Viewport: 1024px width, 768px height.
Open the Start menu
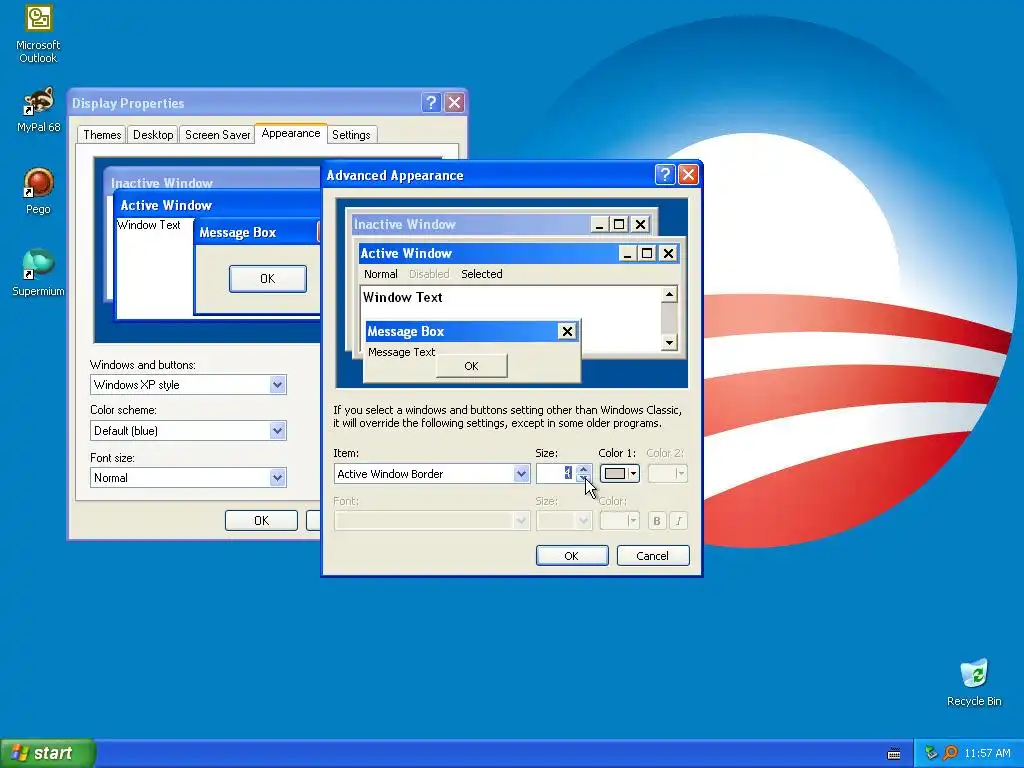pyautogui.click(x=48, y=753)
